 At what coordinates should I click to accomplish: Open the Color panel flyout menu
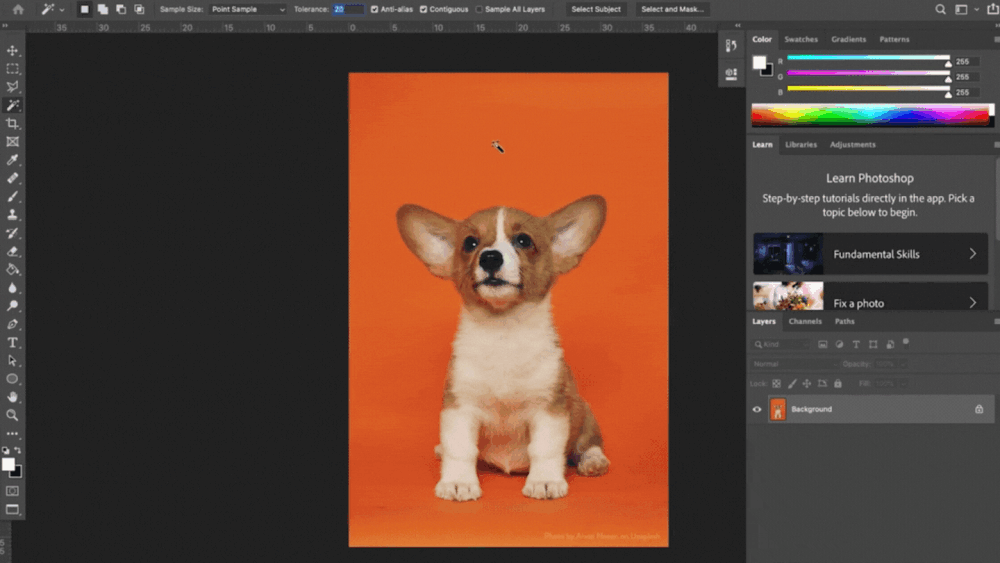996,40
